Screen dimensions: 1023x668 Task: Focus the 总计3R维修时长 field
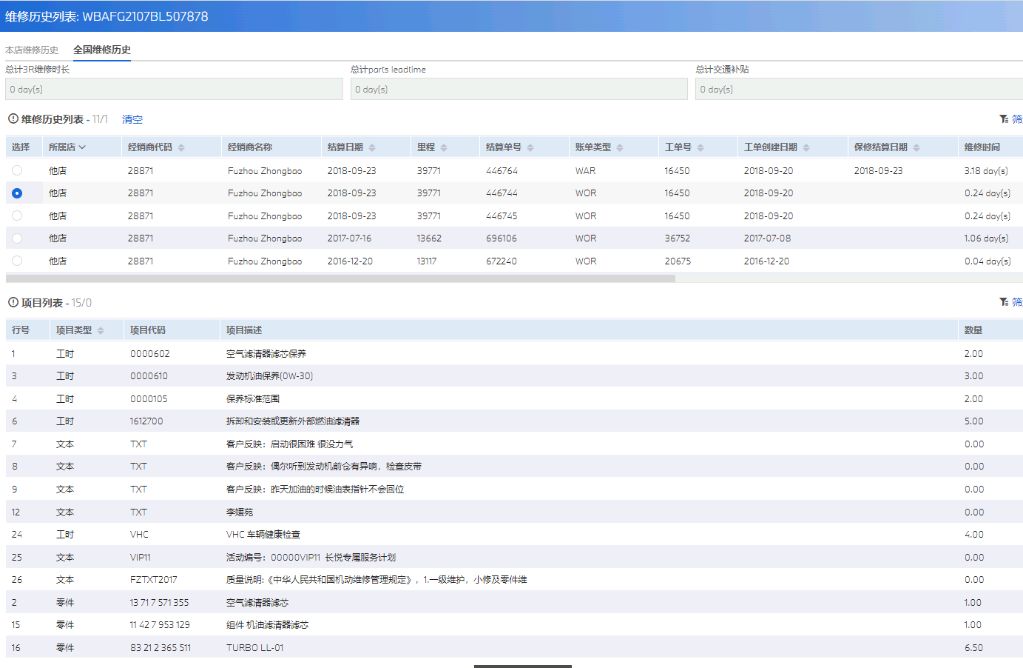coord(174,89)
